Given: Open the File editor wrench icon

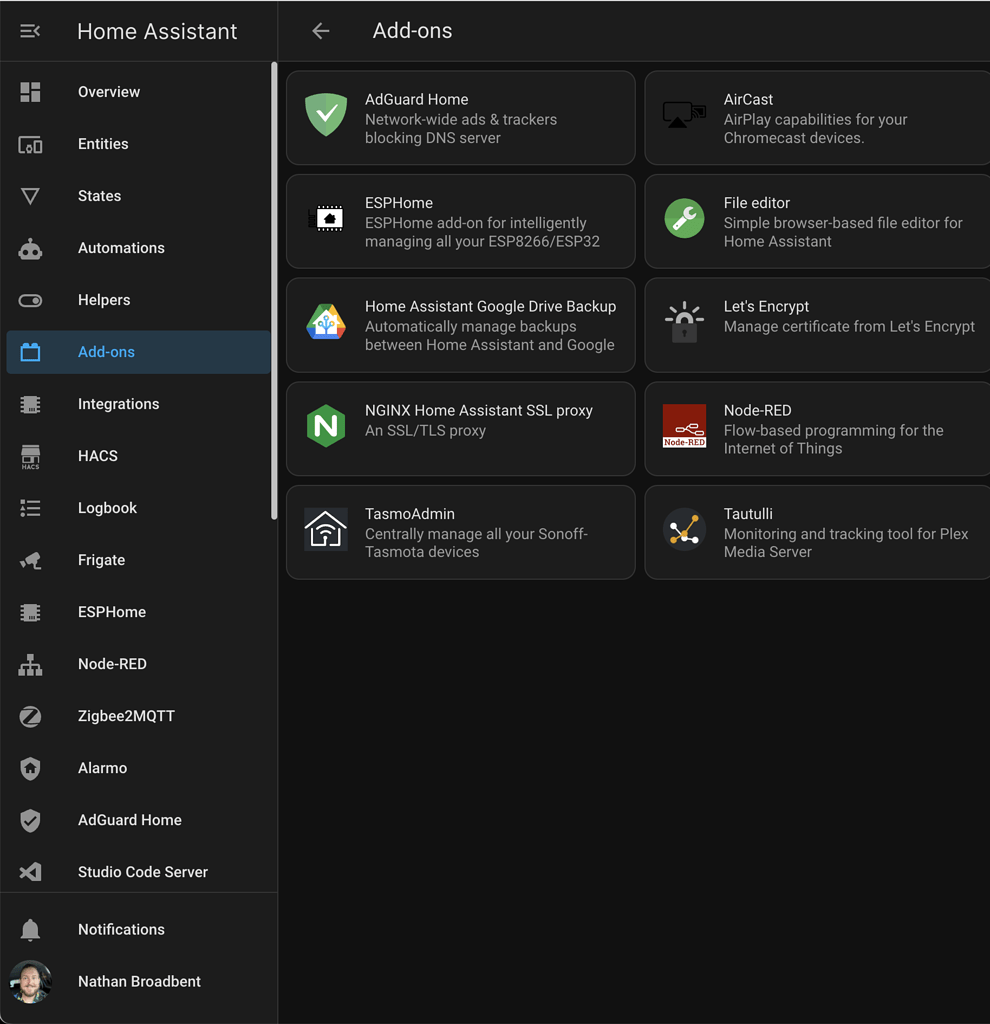Looking at the screenshot, I should (684, 219).
